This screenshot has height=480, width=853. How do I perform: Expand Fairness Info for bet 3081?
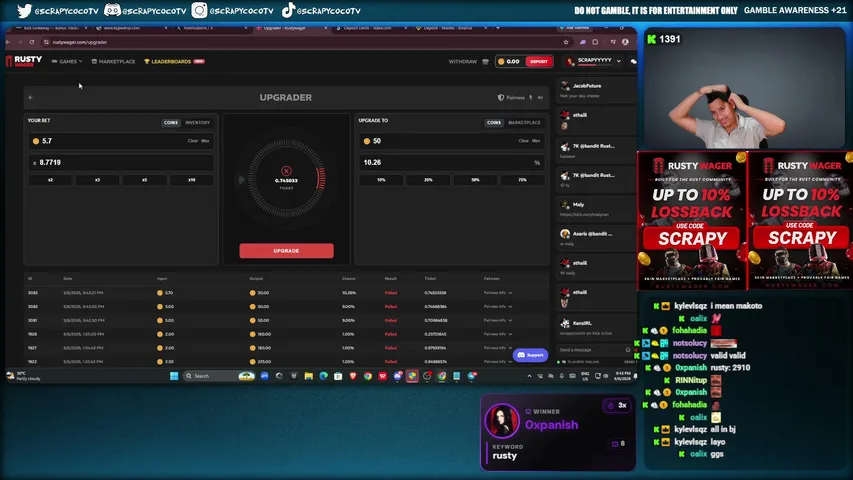click(498, 320)
